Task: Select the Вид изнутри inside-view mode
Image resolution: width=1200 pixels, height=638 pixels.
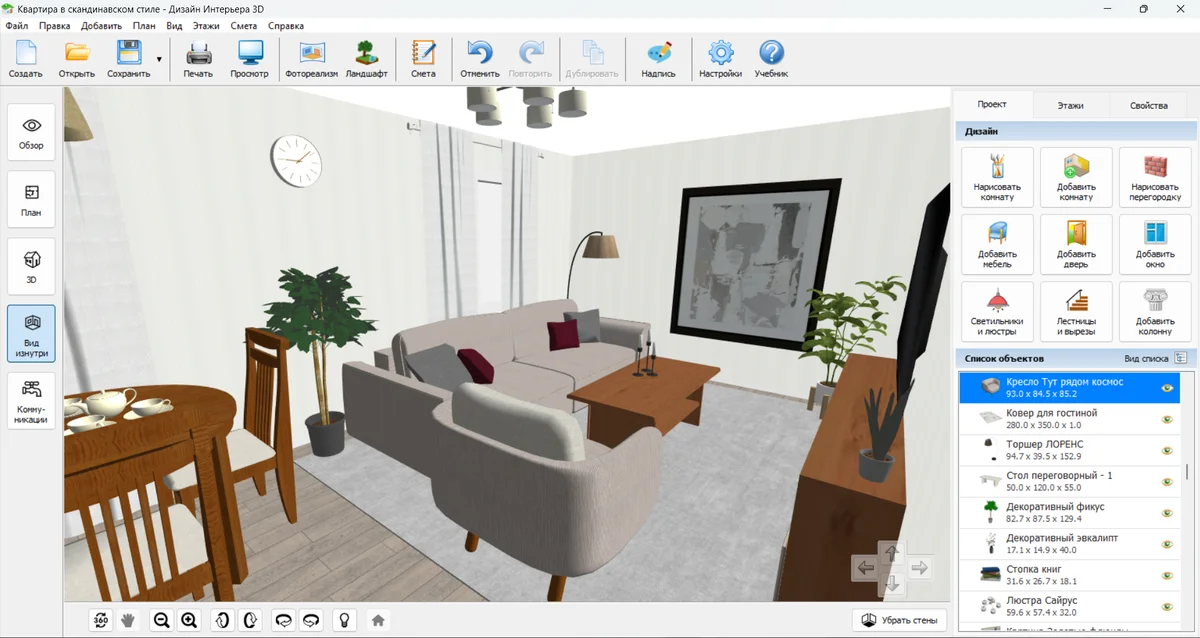Action: (31, 334)
